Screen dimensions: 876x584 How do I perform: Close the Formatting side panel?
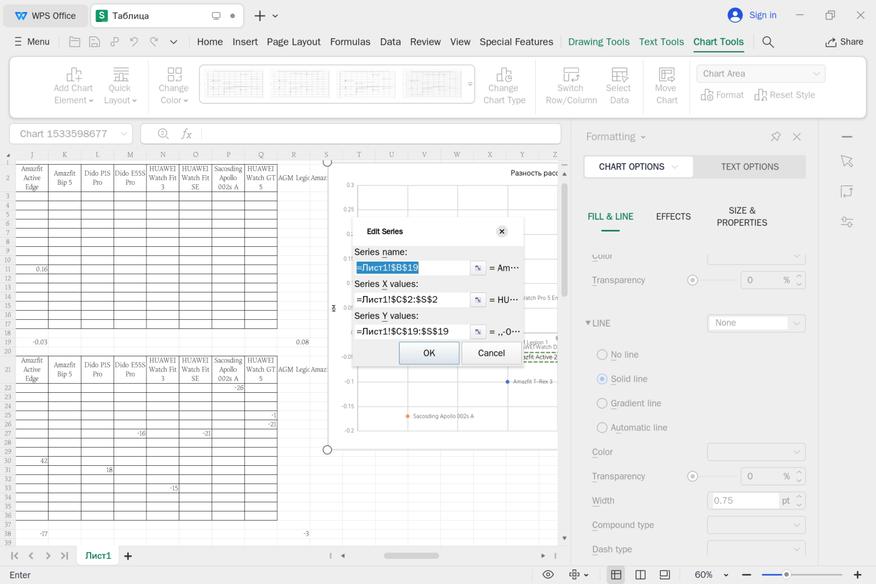(x=797, y=136)
